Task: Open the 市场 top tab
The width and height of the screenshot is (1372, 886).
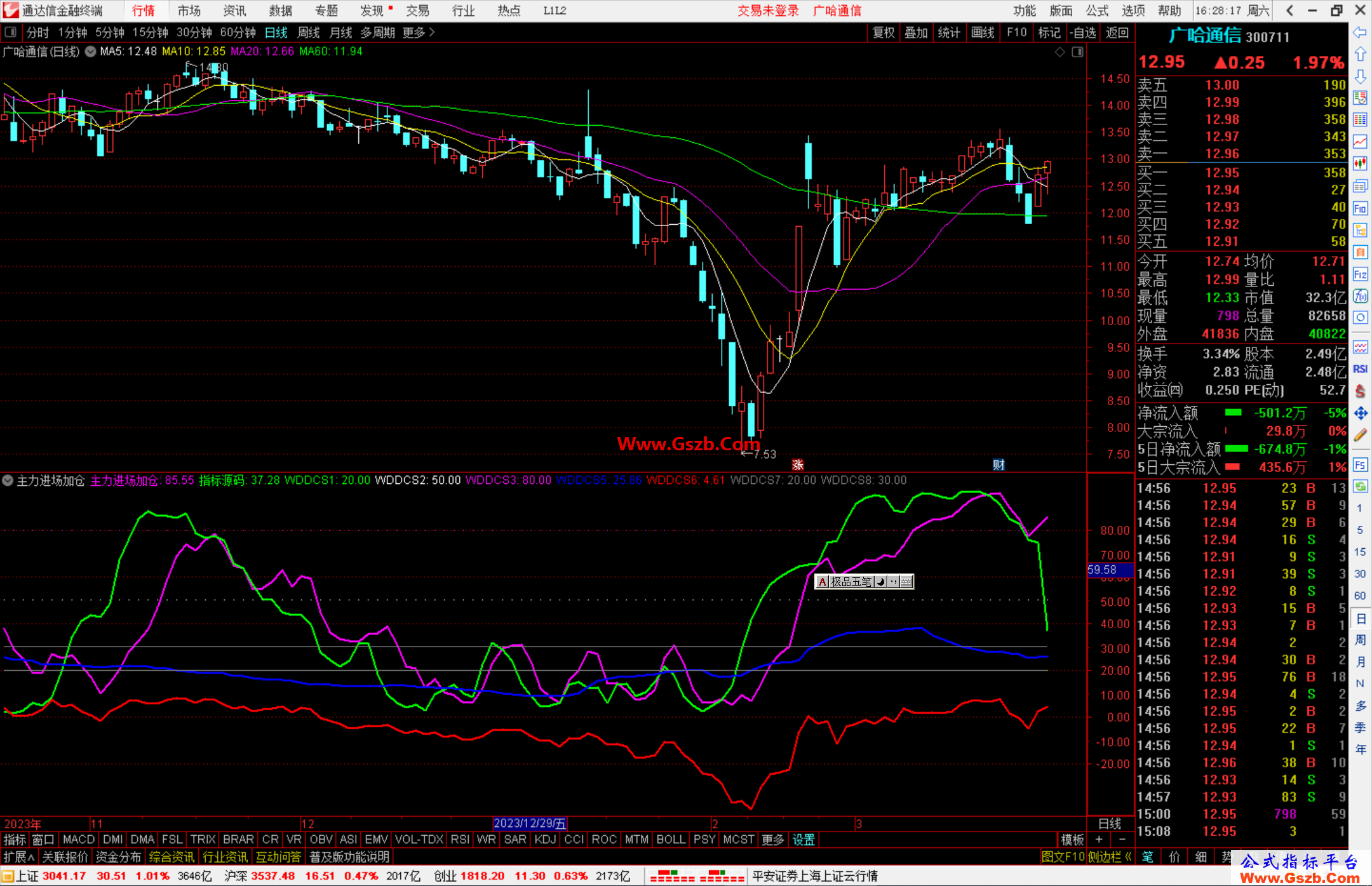Action: (x=189, y=11)
